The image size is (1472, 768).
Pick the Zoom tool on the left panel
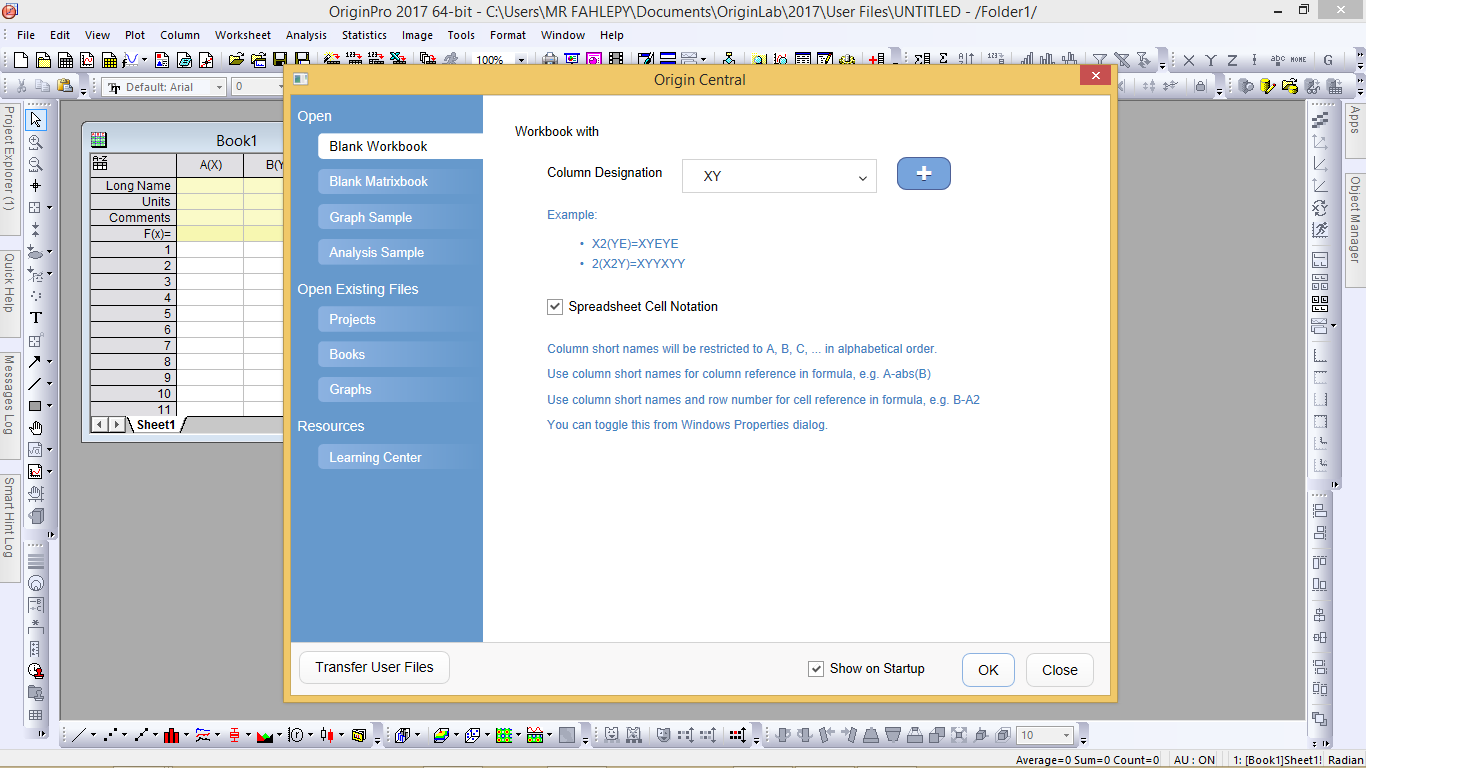tap(36, 141)
